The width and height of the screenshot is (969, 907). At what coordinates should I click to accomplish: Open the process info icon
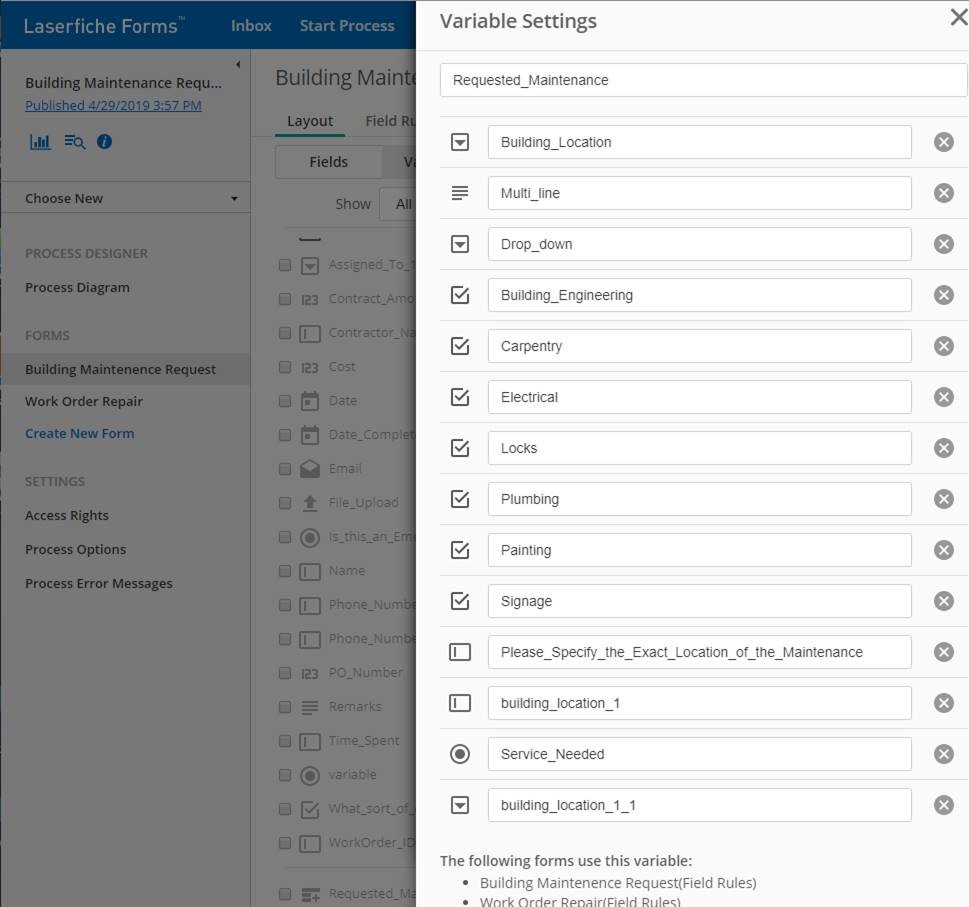pyautogui.click(x=104, y=142)
